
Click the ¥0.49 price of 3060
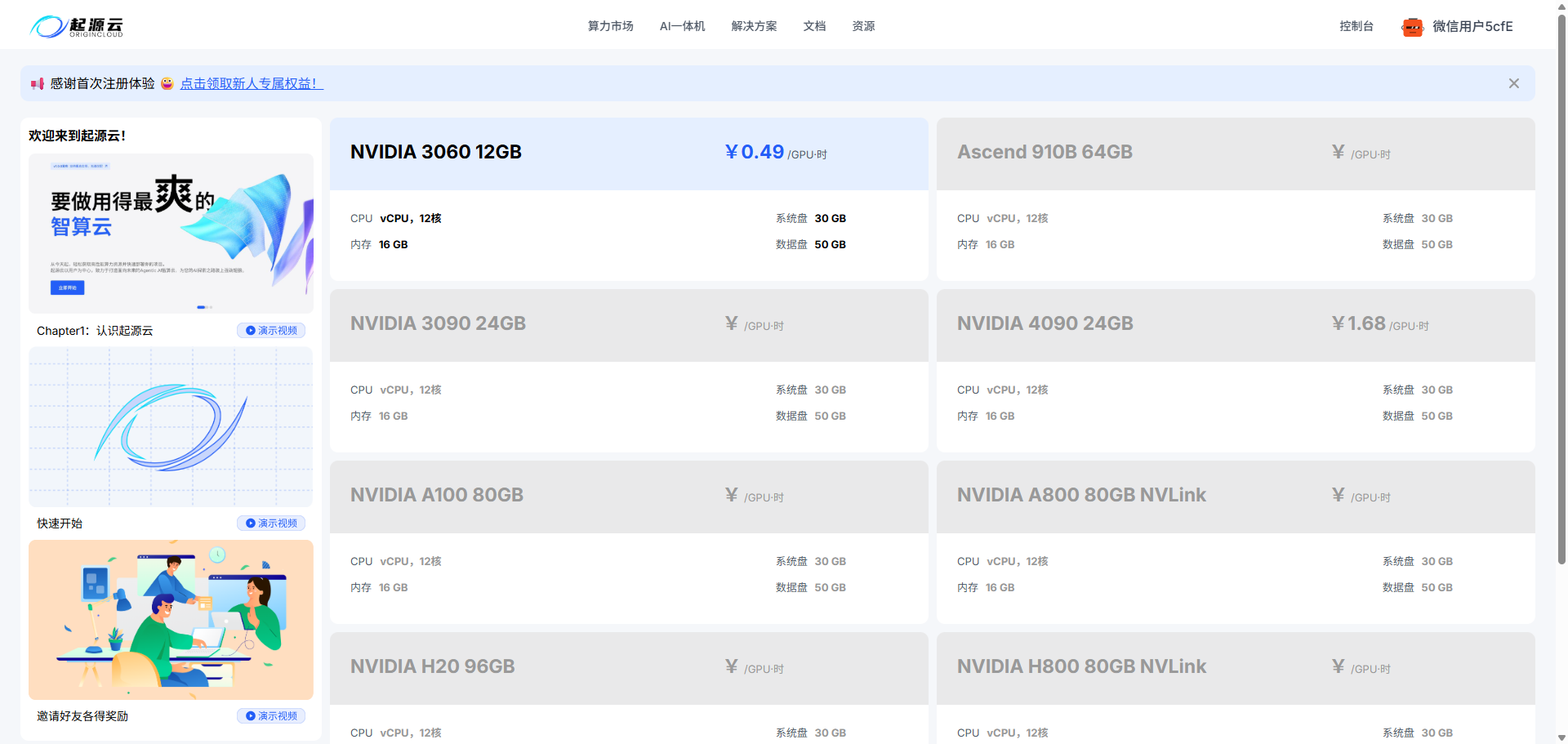point(755,152)
